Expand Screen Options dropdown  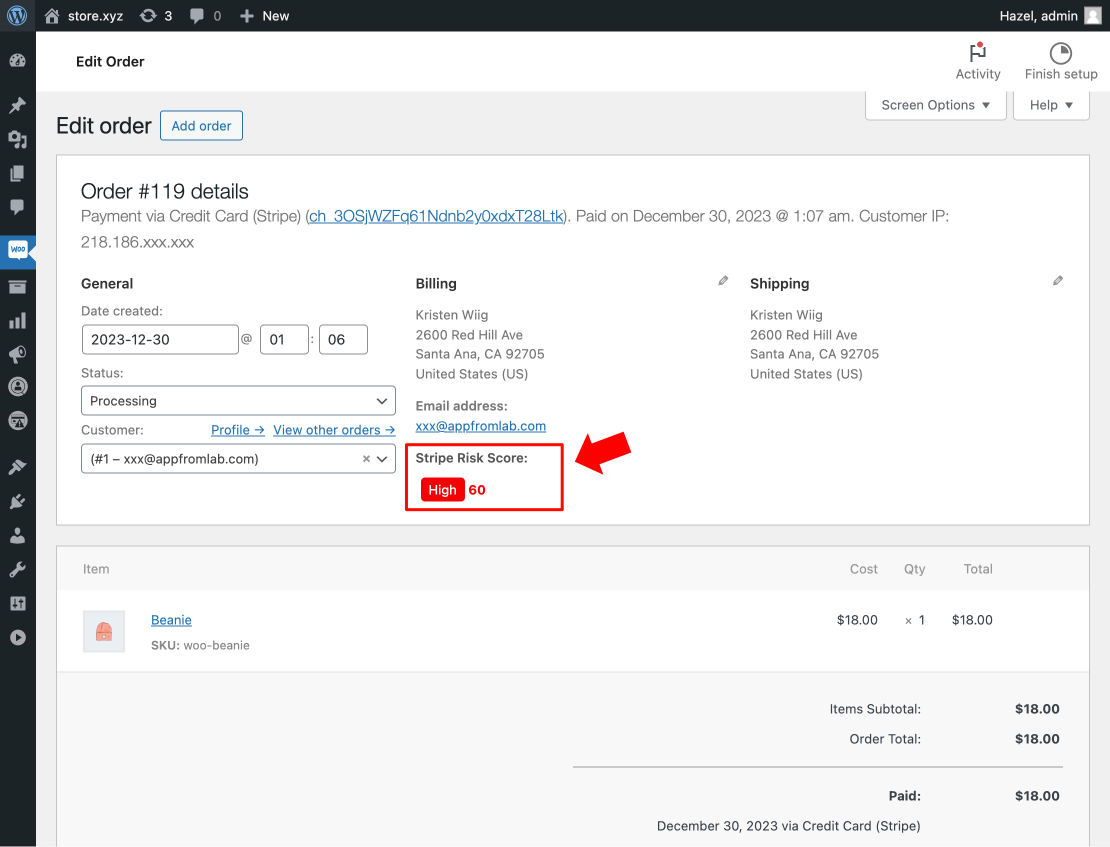point(935,105)
